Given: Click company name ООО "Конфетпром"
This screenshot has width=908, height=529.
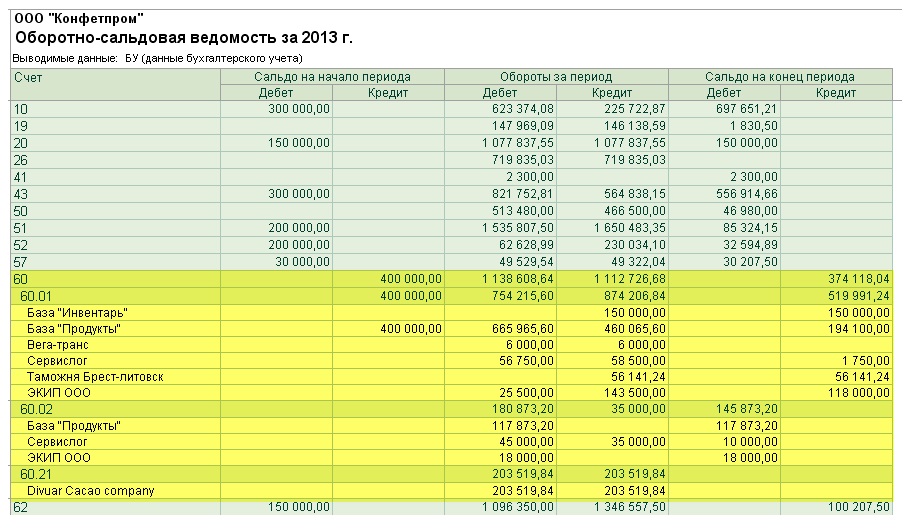Looking at the screenshot, I should [x=79, y=19].
